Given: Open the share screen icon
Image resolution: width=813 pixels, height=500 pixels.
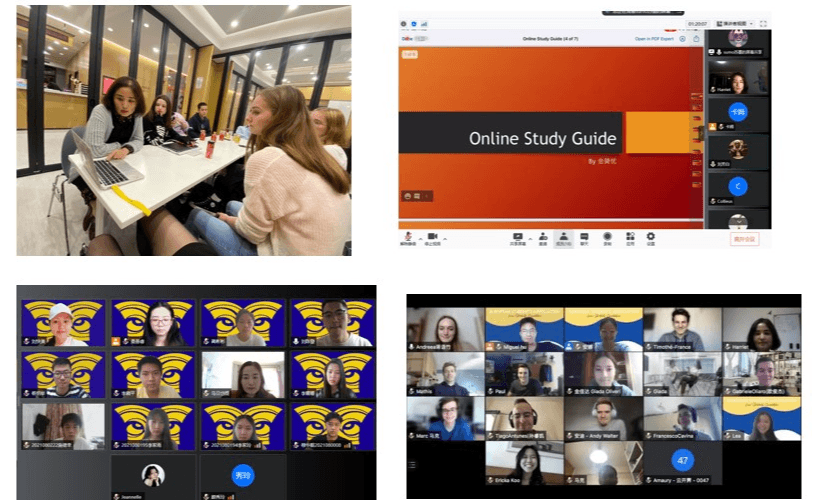Looking at the screenshot, I should tap(518, 236).
